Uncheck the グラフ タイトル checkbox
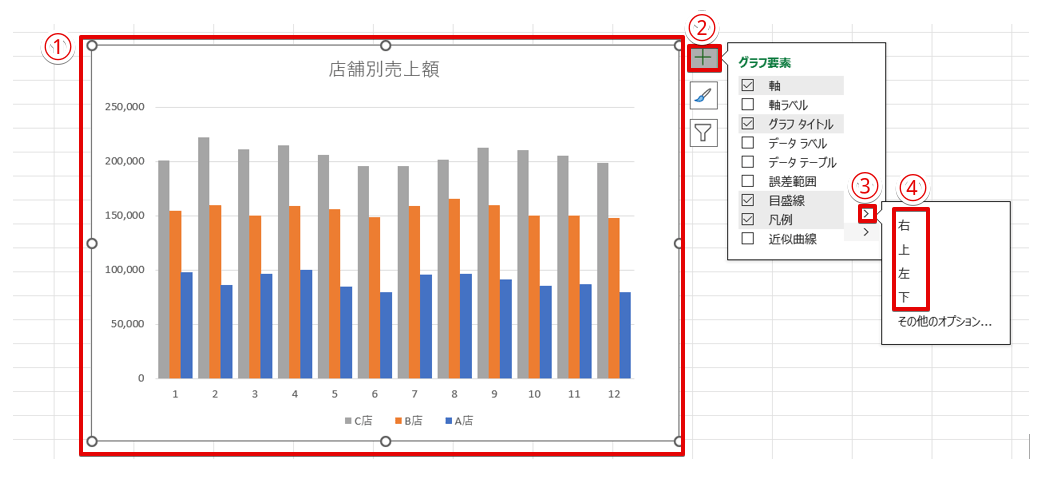1058x499 pixels. click(x=747, y=124)
